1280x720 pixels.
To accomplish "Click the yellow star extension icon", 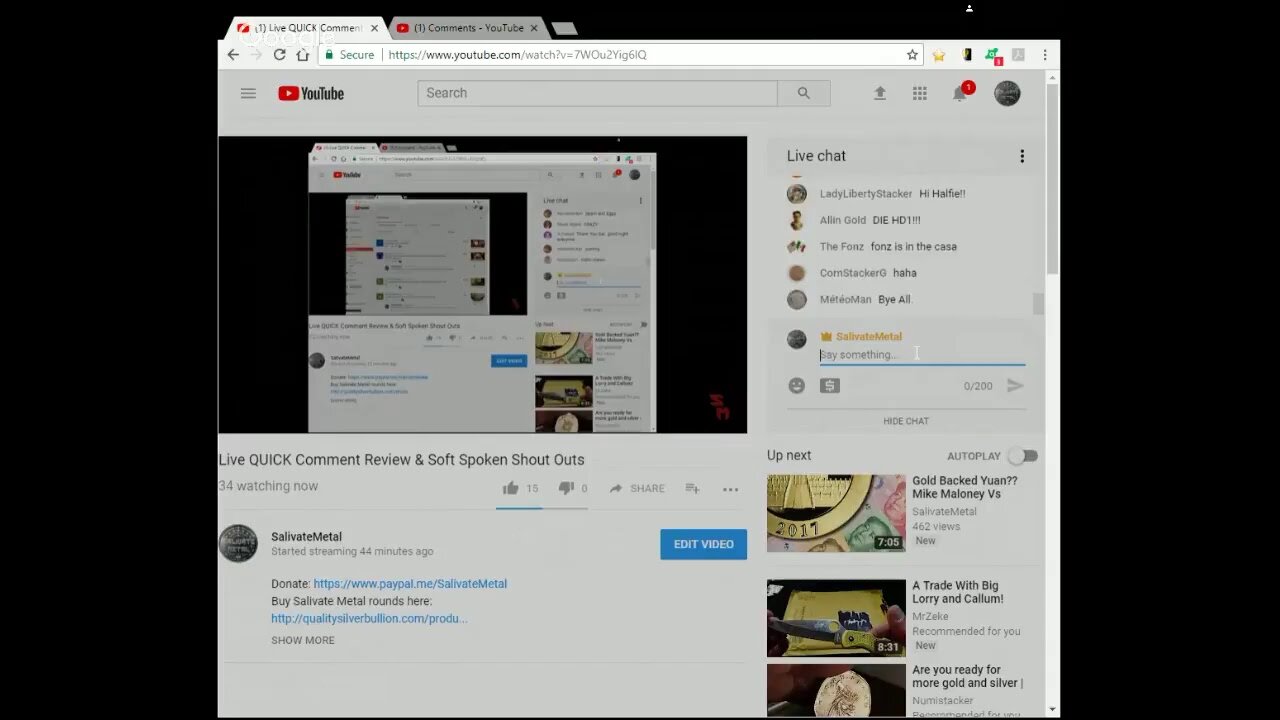I will (939, 55).
